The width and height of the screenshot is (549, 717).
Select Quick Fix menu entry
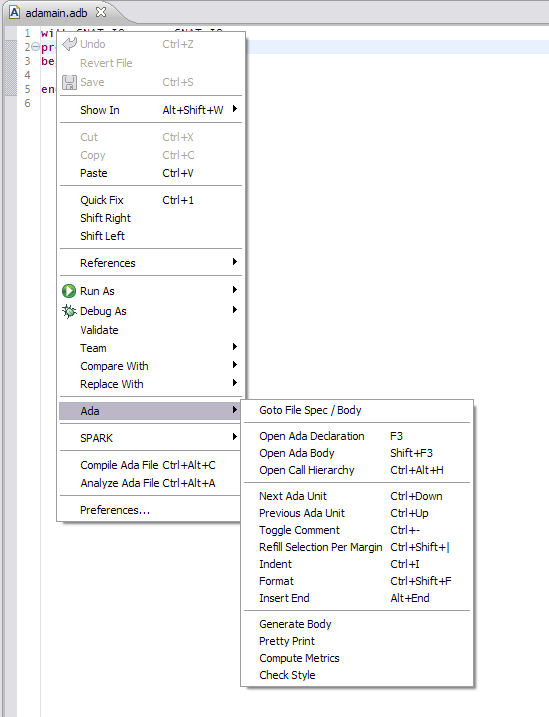click(x=151, y=200)
